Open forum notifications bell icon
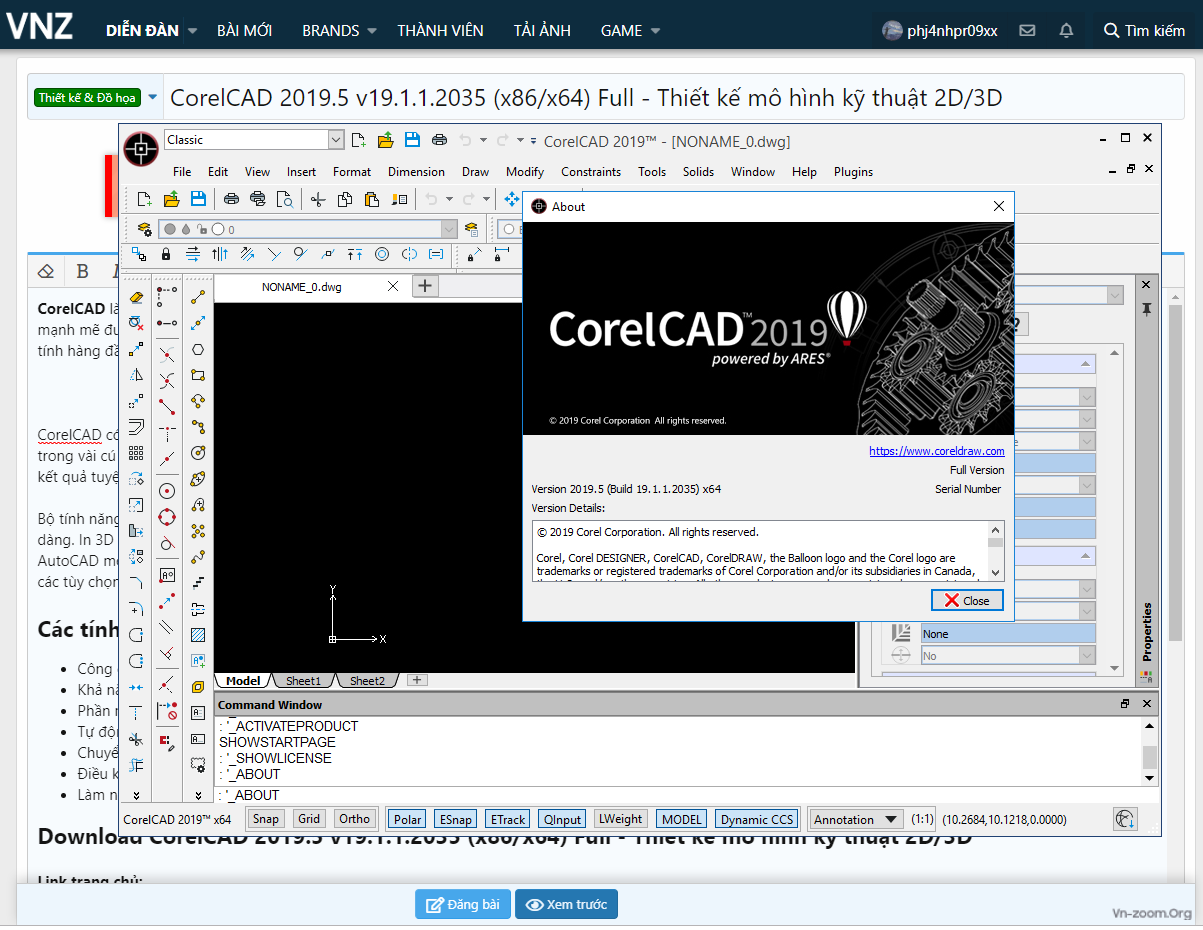 [x=1066, y=30]
